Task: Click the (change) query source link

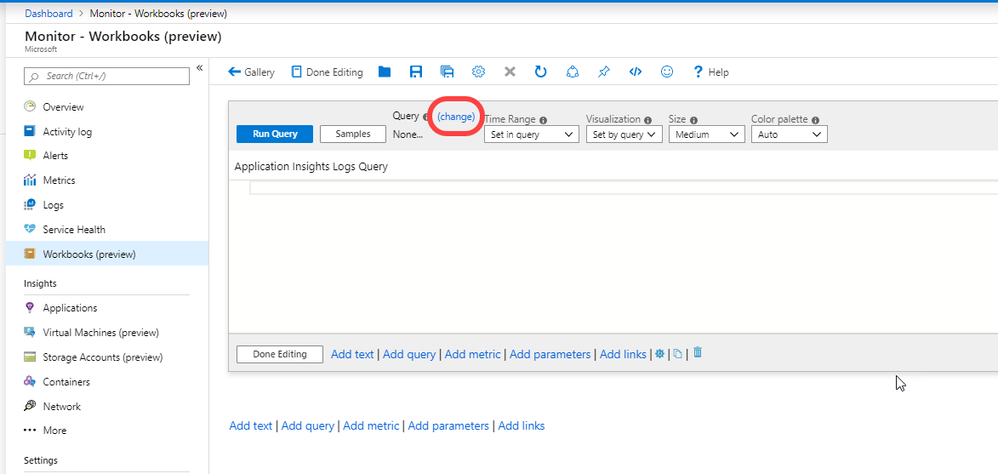Action: click(x=456, y=117)
